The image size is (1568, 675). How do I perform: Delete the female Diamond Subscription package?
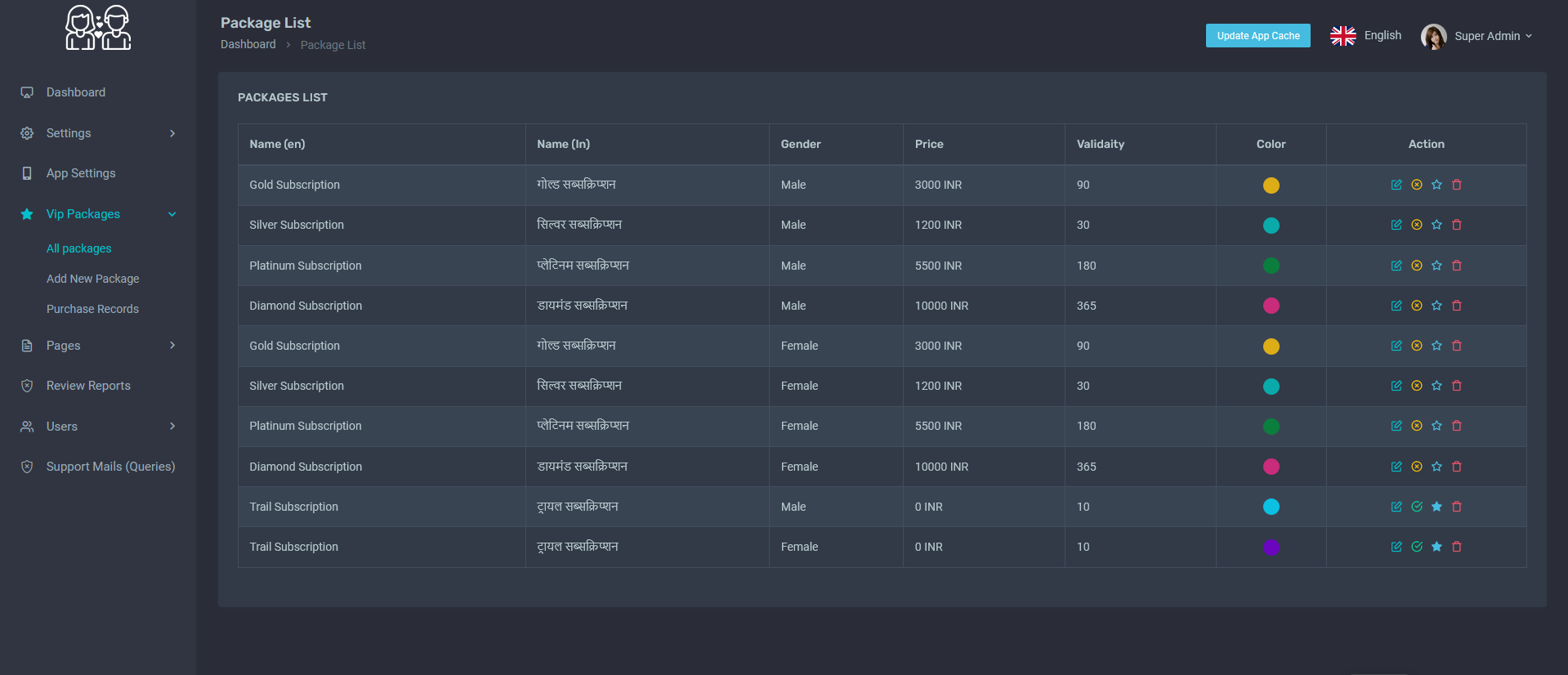[1457, 467]
